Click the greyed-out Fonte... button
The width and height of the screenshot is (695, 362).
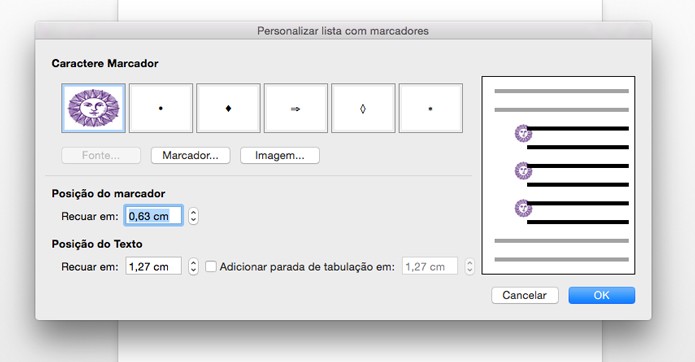tap(101, 156)
